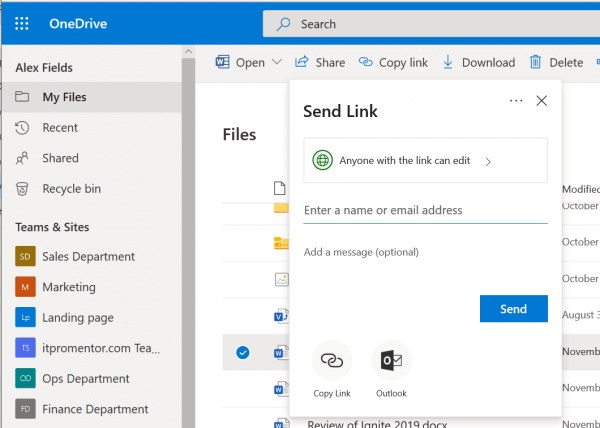This screenshot has width=600, height=428.
Task: Change 'Anyone with the link can edit' setting
Action: pos(426,161)
